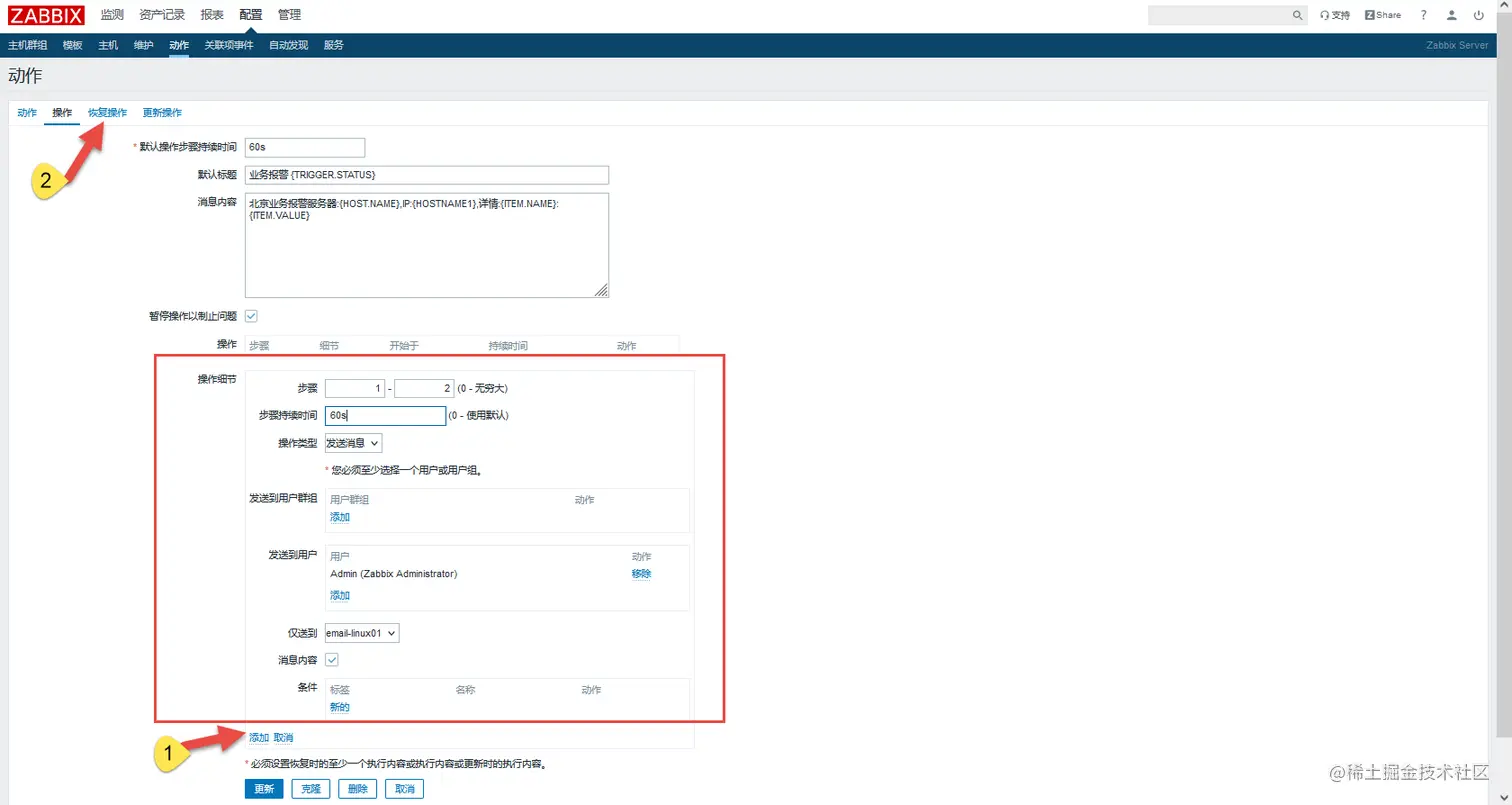
Task: Go to 动作 submenu in blue bar
Action: click(x=179, y=45)
